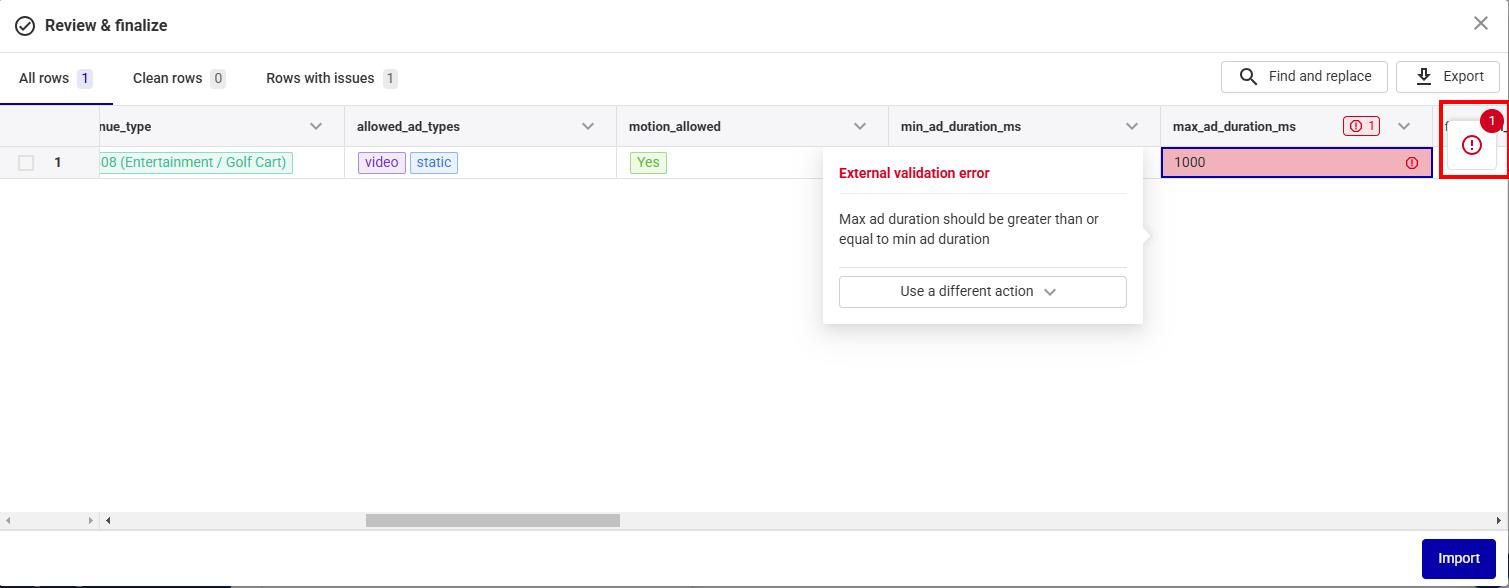Click the error icon inside the 1000 cell
Screen dimensions: 1509x588
(x=1412, y=163)
